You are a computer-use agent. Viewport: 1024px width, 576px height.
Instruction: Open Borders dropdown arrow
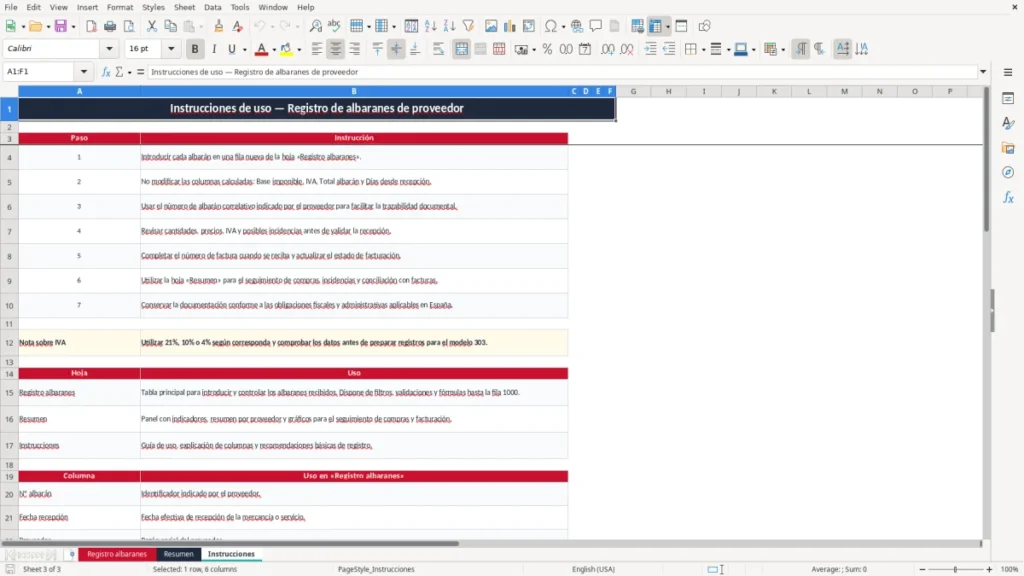(703, 50)
